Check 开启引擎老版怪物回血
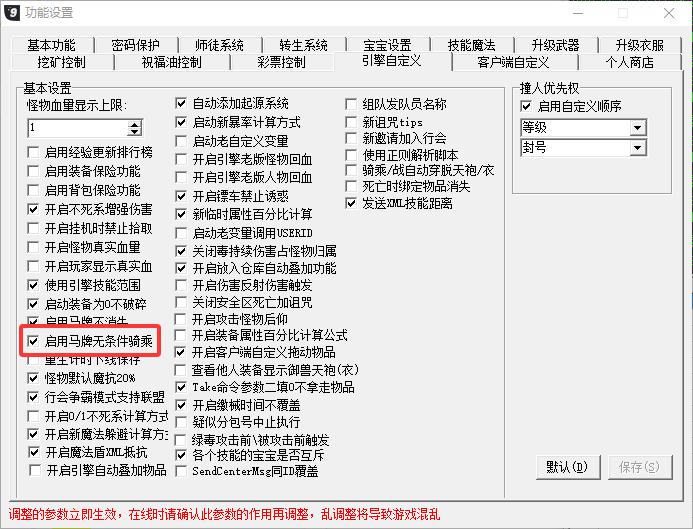The width and height of the screenshot is (693, 529). (x=181, y=160)
